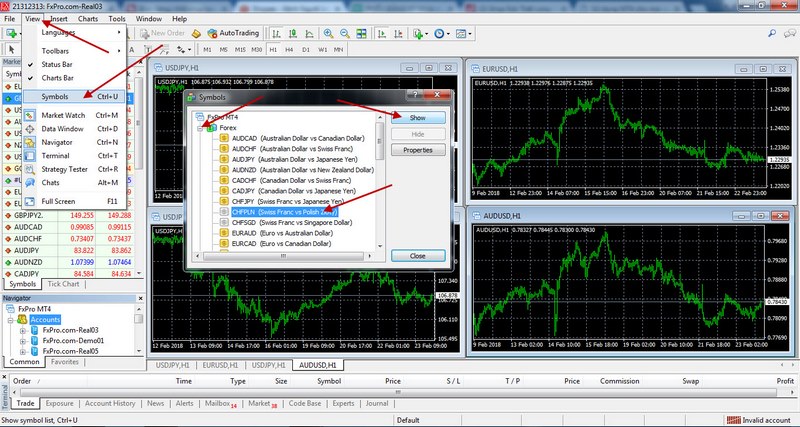Toggle AutoTrading on the toolbar
800x427 pixels.
(233, 33)
